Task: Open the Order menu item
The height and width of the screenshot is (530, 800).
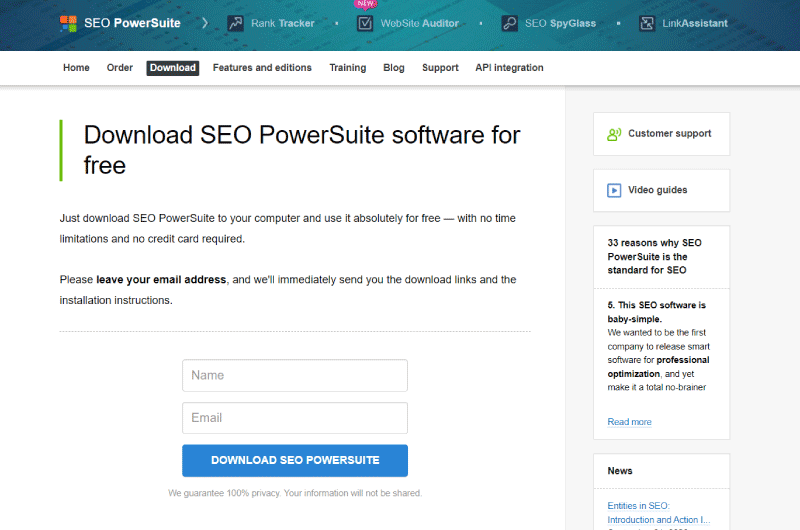Action: [x=119, y=68]
